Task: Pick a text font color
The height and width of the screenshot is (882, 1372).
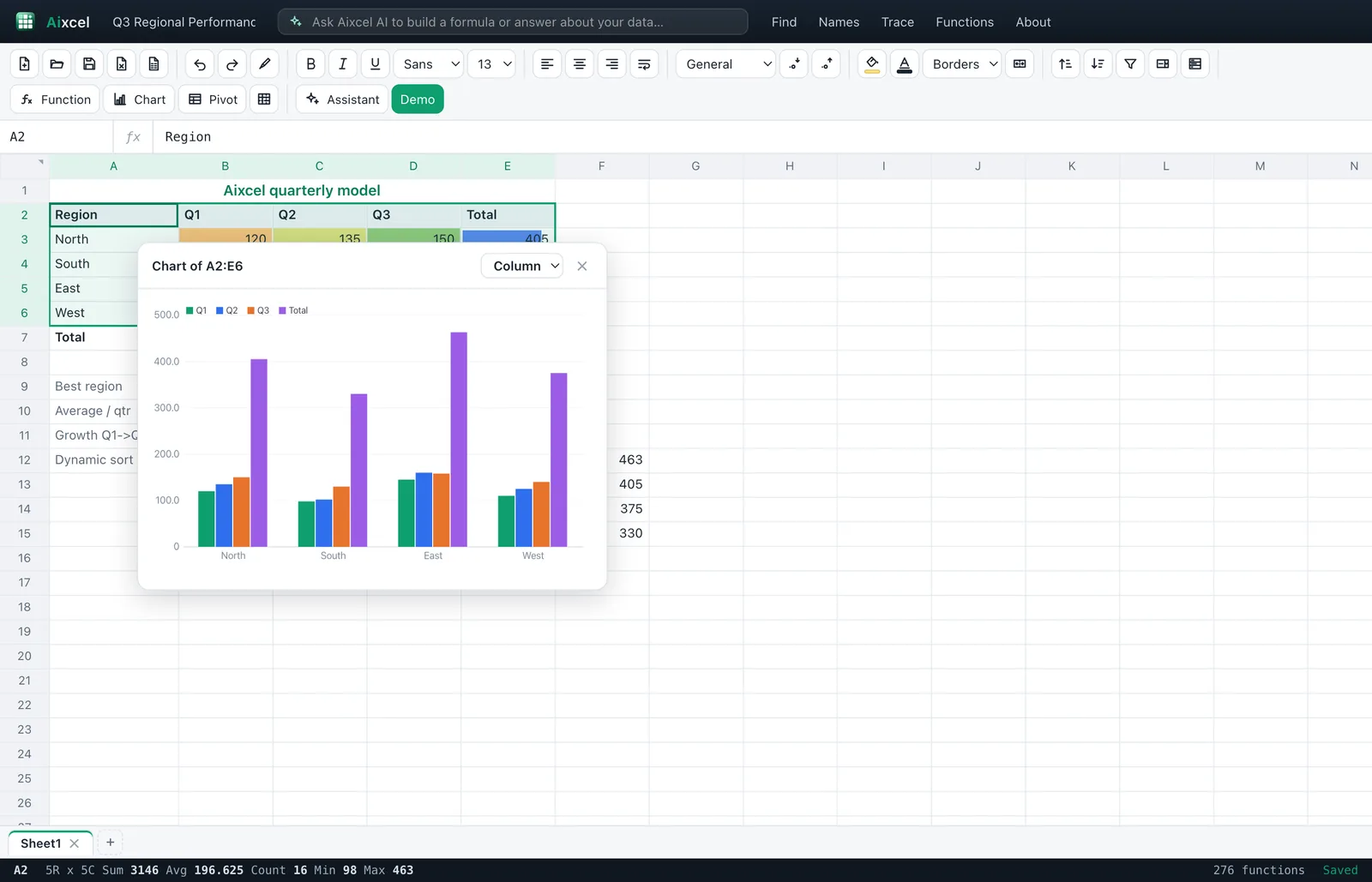Action: click(905, 64)
